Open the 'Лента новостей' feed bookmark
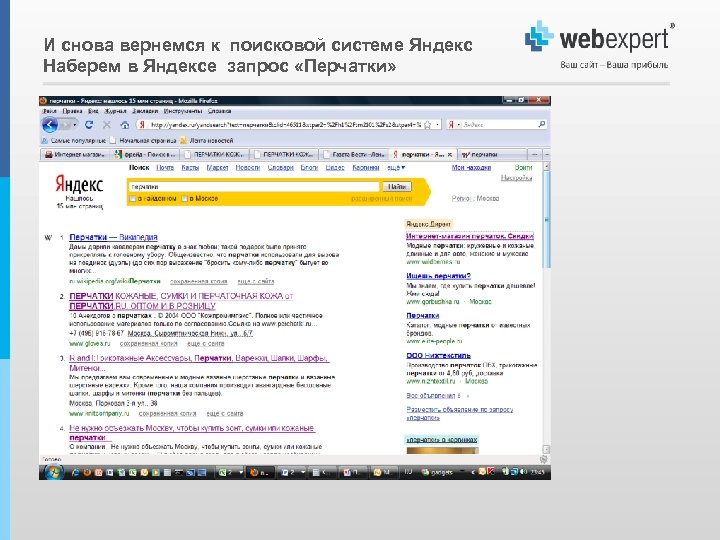Screen dimensions: 720x540 click(207, 141)
